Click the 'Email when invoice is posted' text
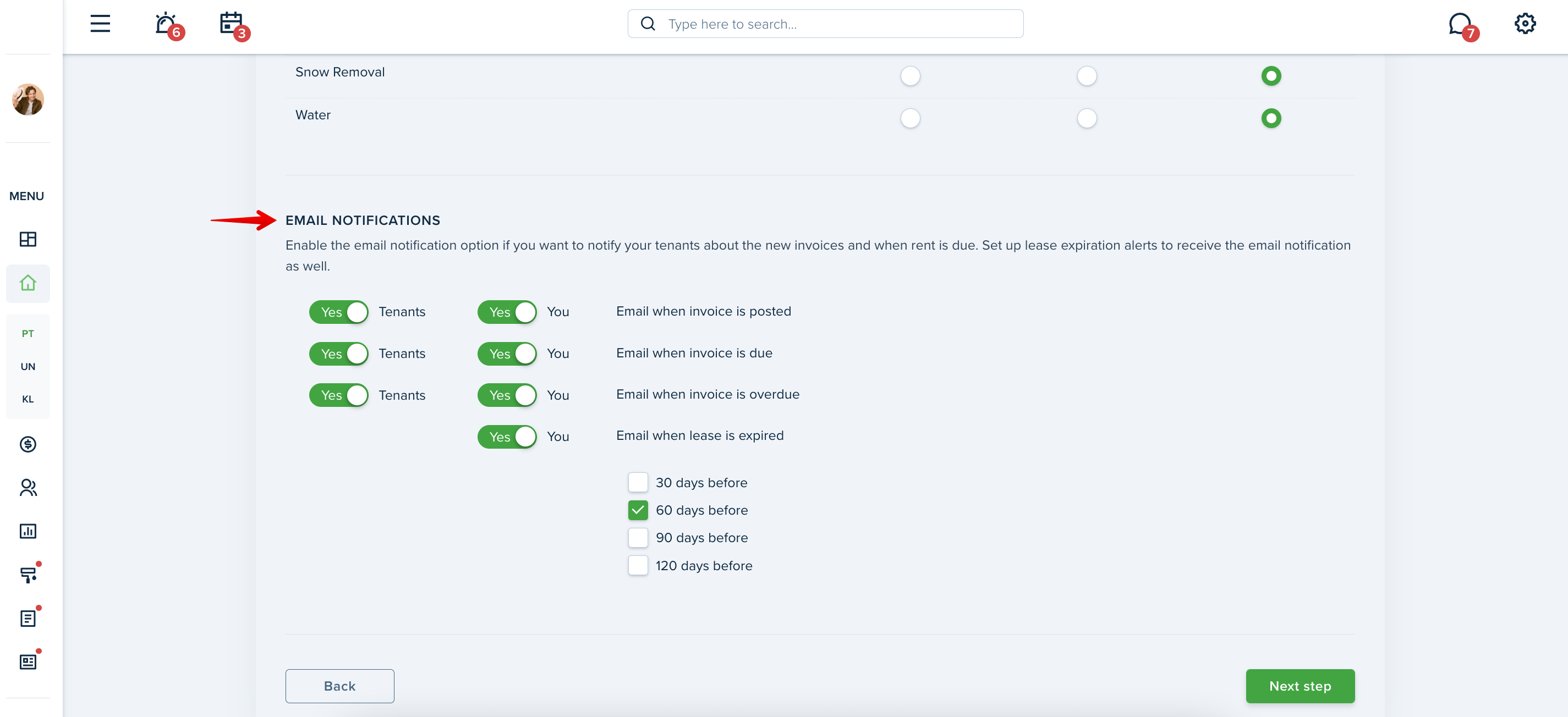The height and width of the screenshot is (717, 1568). click(704, 311)
